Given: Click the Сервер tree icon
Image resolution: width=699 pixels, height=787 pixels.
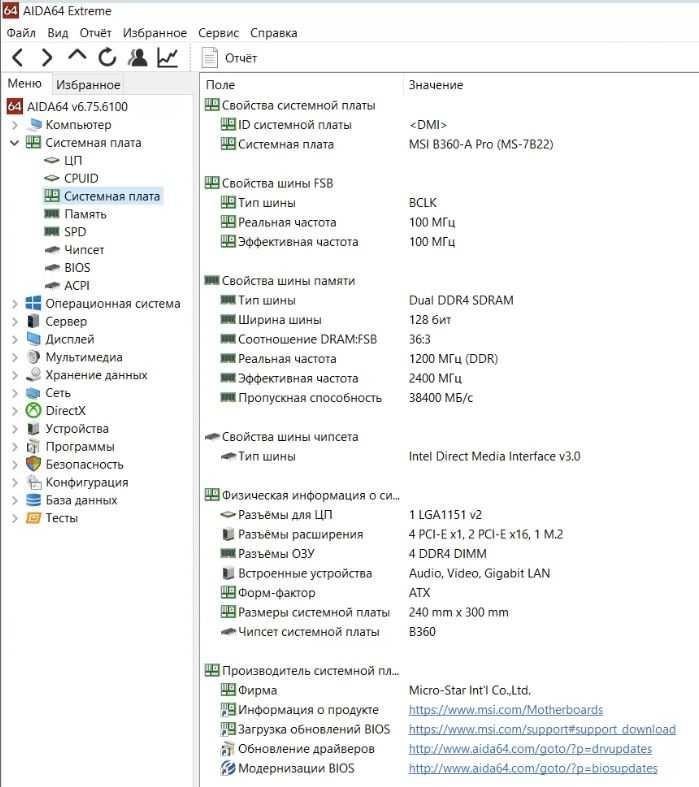Looking at the screenshot, I should point(33,321).
